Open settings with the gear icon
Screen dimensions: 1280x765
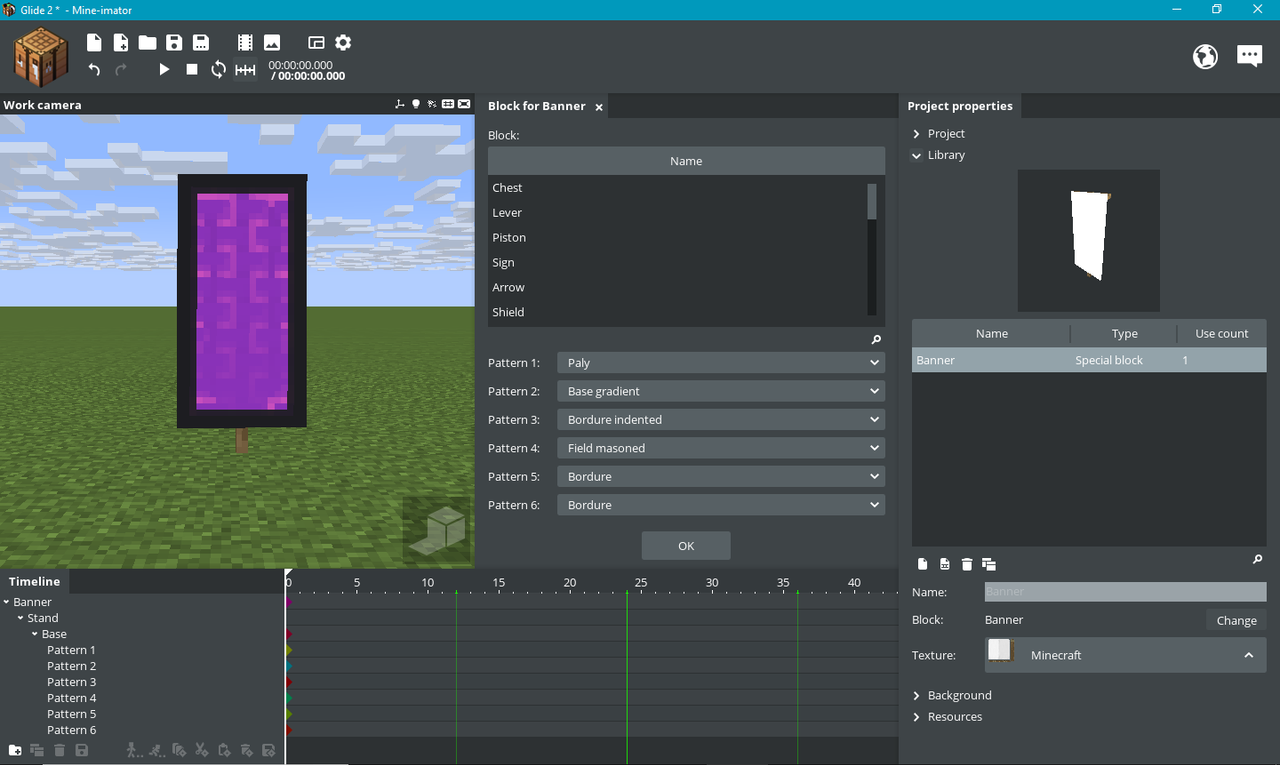click(x=343, y=42)
